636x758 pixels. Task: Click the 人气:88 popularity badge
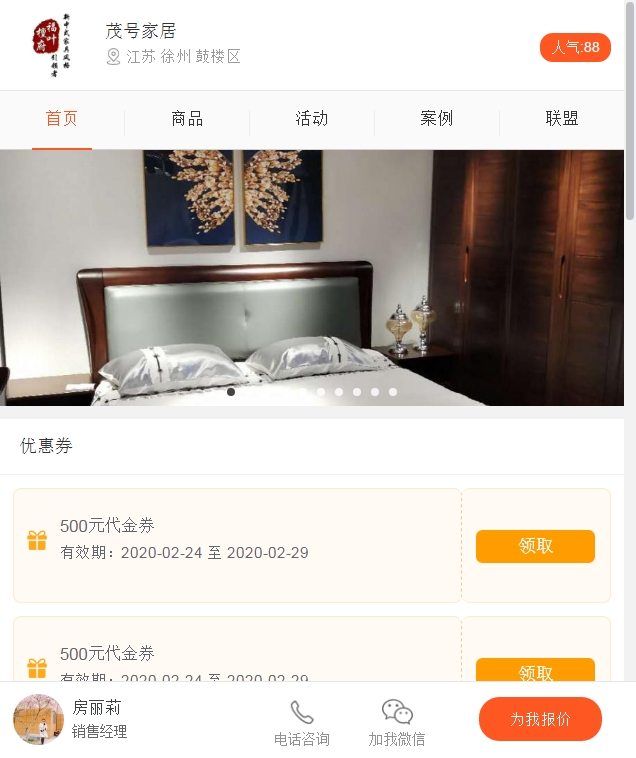point(575,47)
